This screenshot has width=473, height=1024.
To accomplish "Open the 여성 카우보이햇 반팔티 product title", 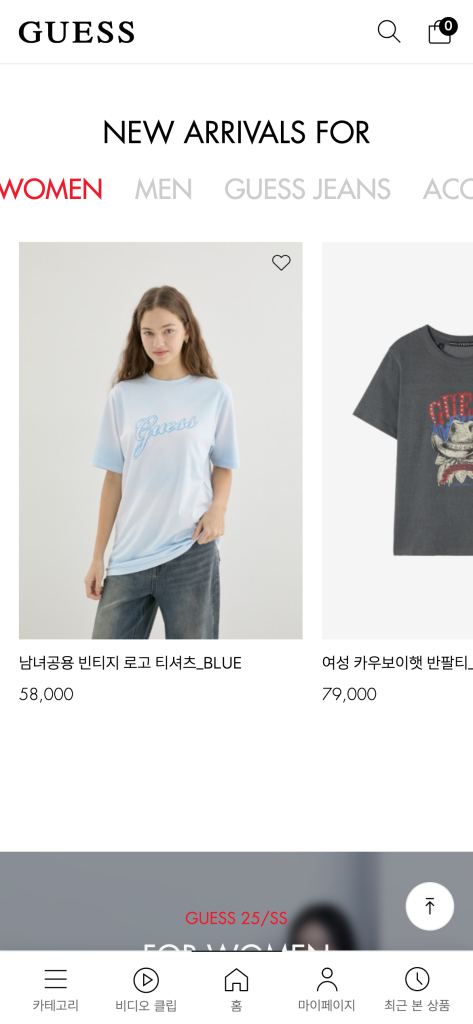I will 397,663.
